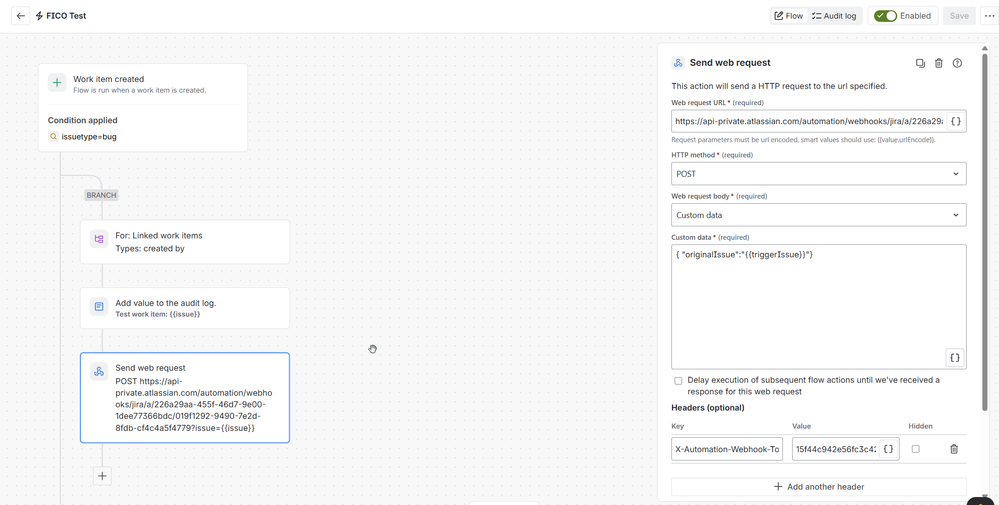Toggle the Enabled switch off

885,16
